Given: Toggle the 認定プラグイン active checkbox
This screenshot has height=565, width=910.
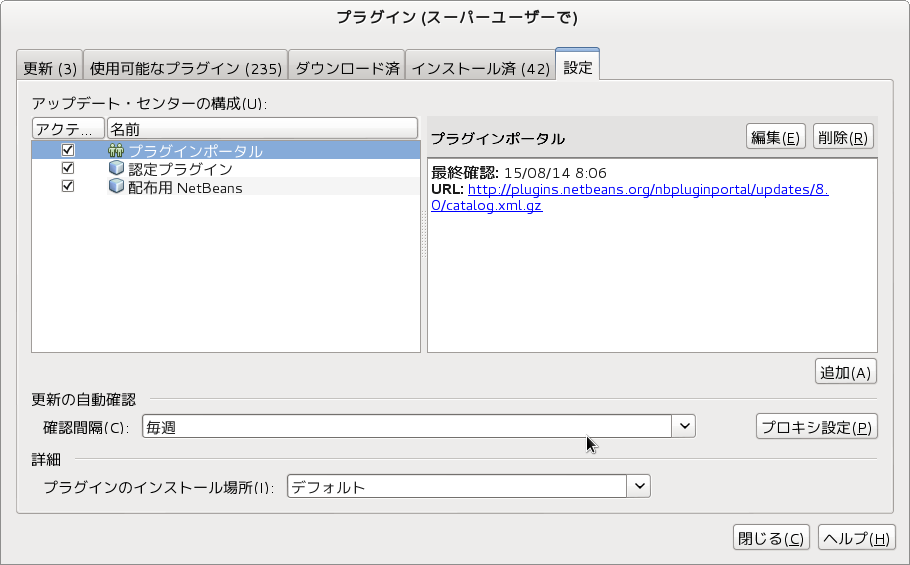Looking at the screenshot, I should (x=68, y=168).
